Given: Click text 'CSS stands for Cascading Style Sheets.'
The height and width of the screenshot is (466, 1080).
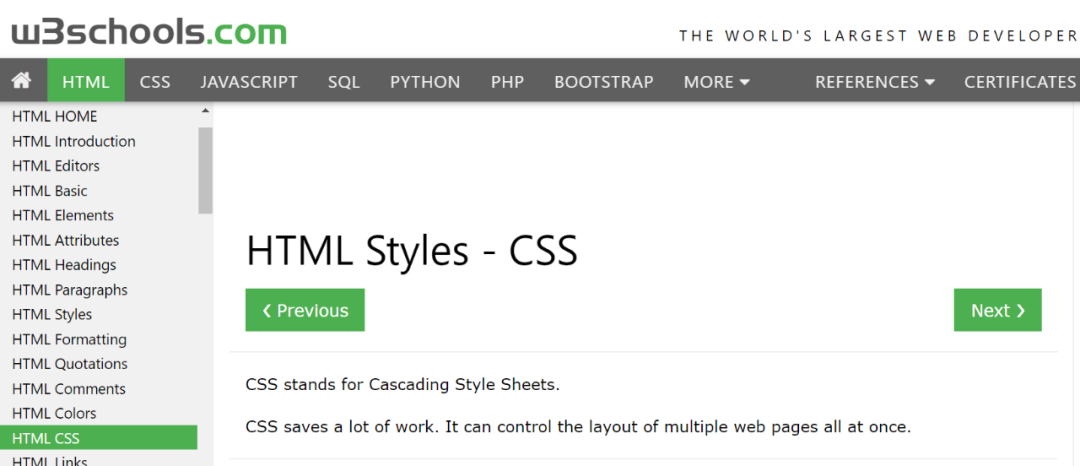Looking at the screenshot, I should click(403, 385).
